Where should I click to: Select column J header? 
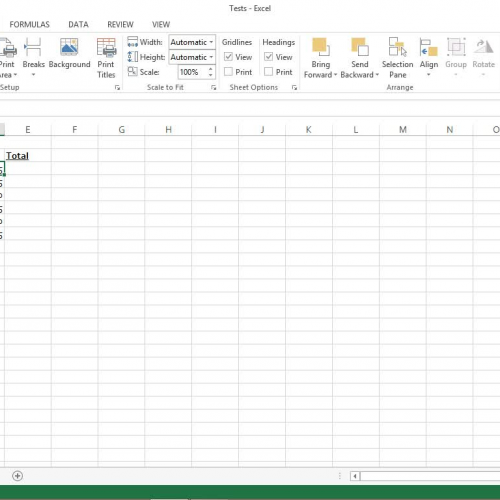point(262,130)
